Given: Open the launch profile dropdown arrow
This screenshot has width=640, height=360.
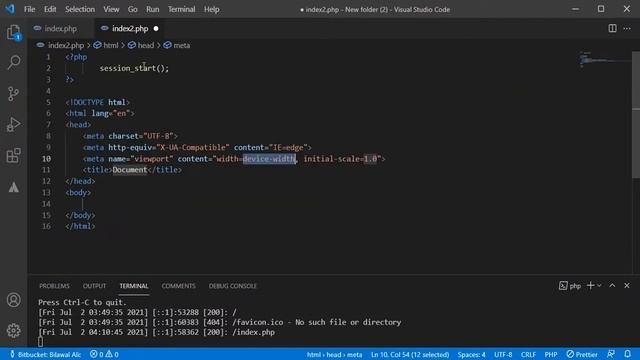Looking at the screenshot, I should (599, 286).
